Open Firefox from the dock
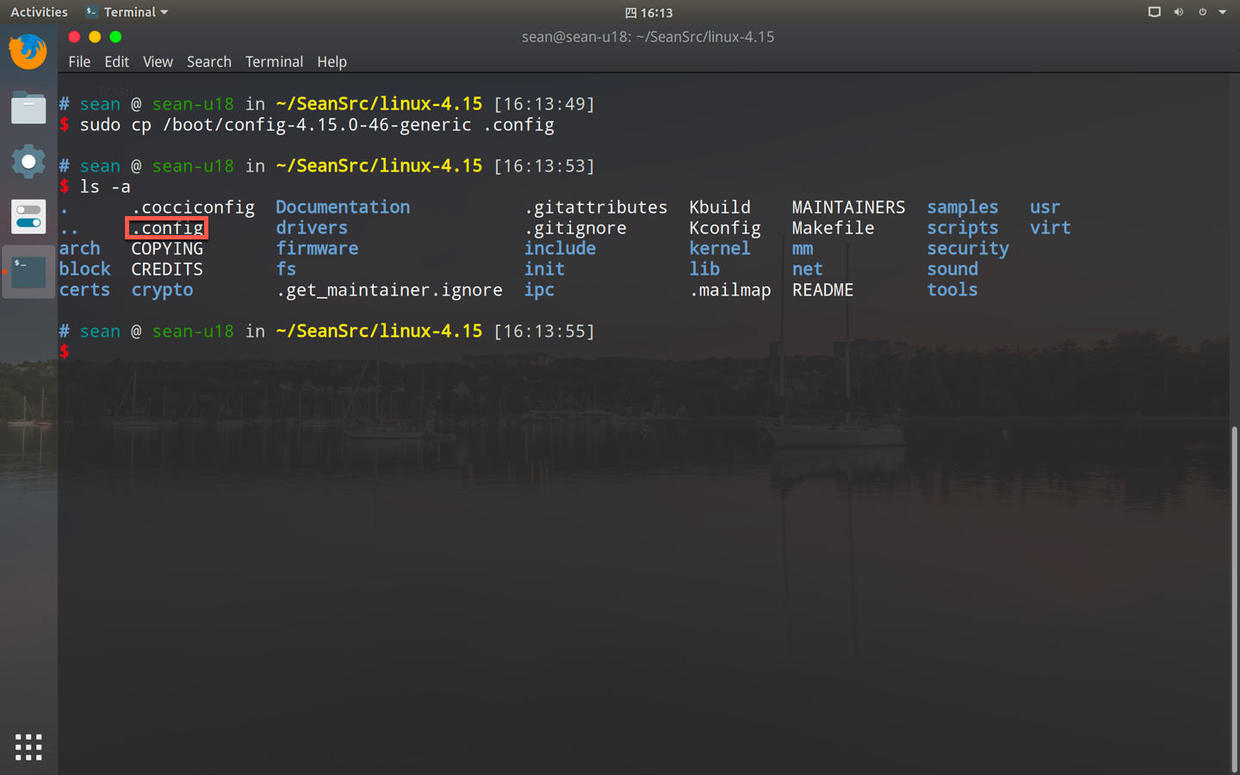The image size is (1240, 775). (x=28, y=51)
